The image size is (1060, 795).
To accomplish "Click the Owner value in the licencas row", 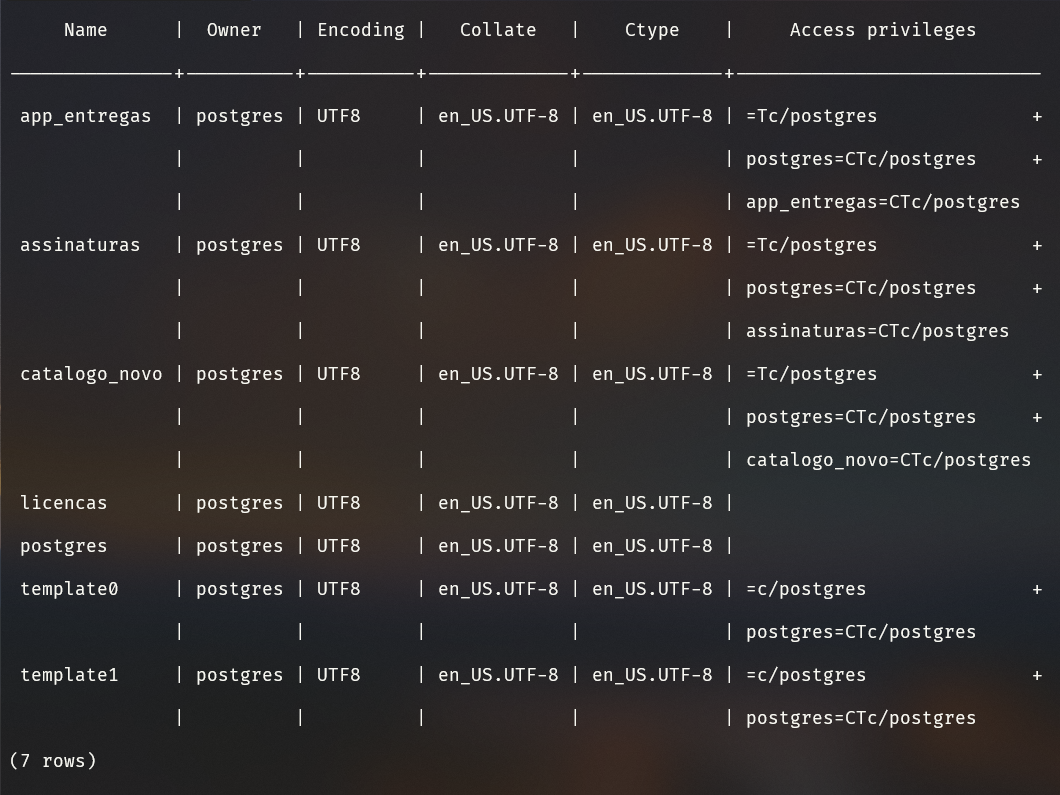I will coord(239,503).
